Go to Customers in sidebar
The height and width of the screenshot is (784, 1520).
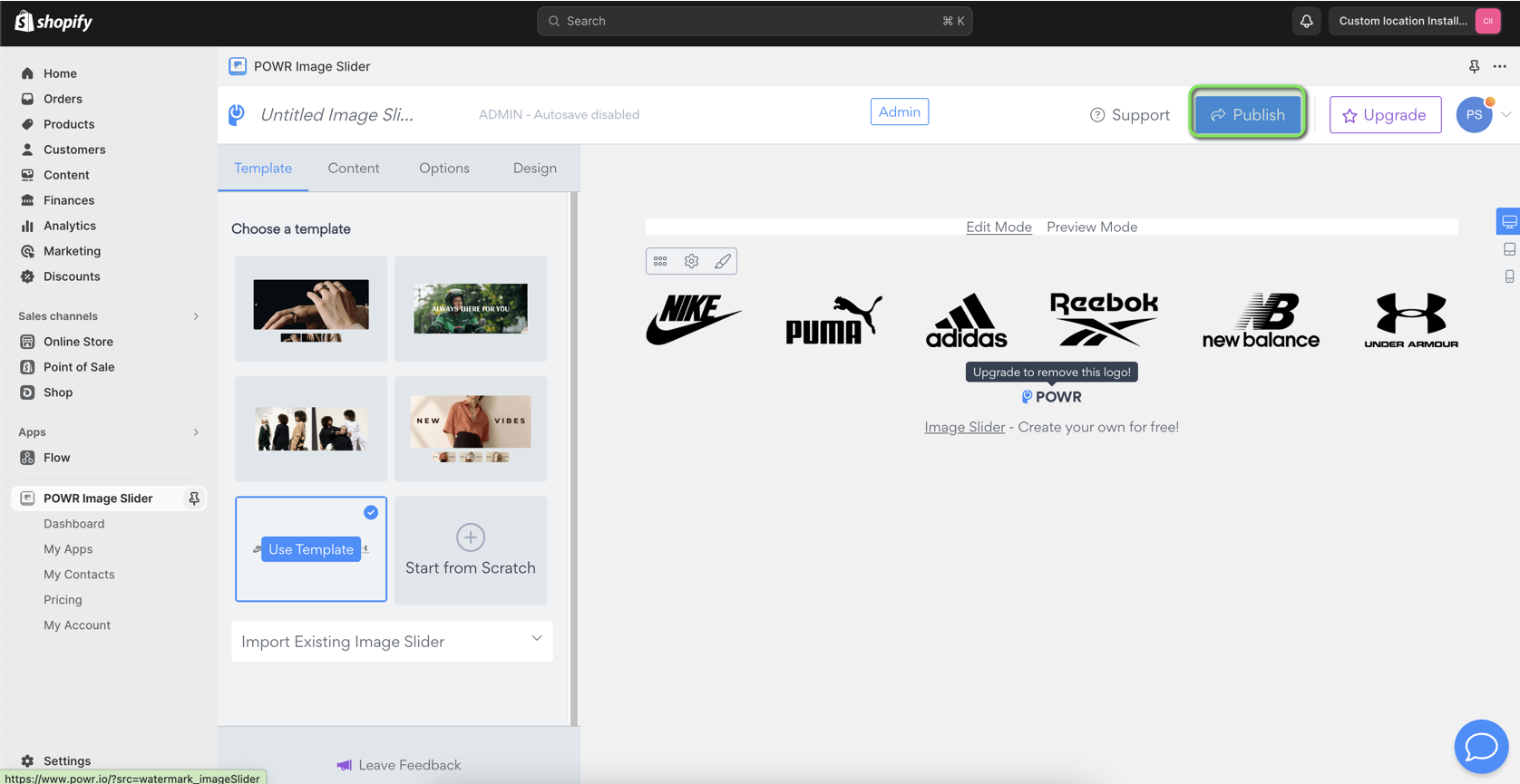74,150
